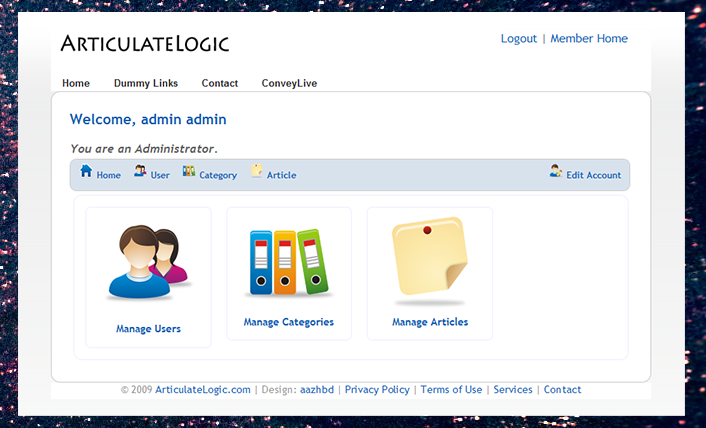706x428 pixels.
Task: Visit the Services footer link
Action: (513, 390)
